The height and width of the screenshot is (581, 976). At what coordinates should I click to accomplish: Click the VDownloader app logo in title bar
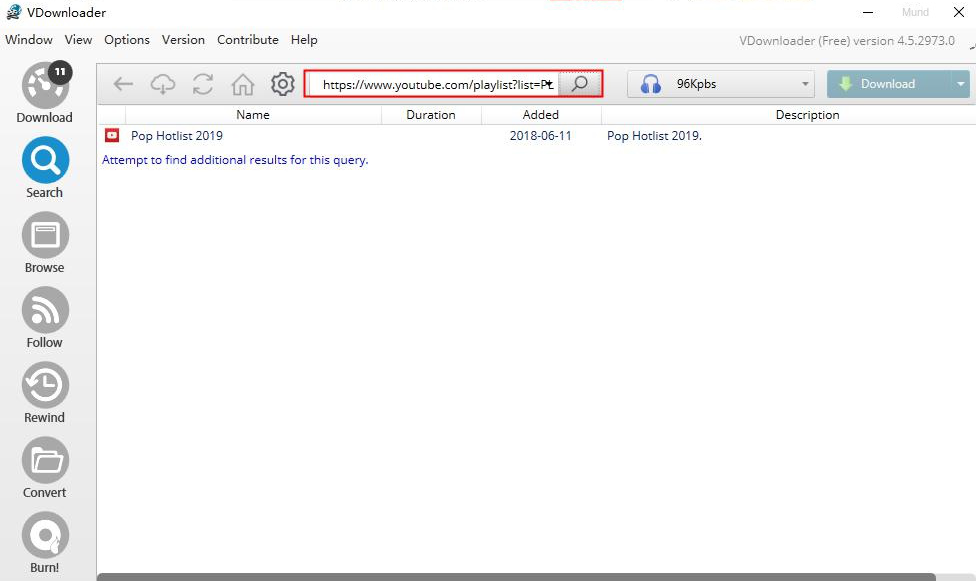click(13, 12)
